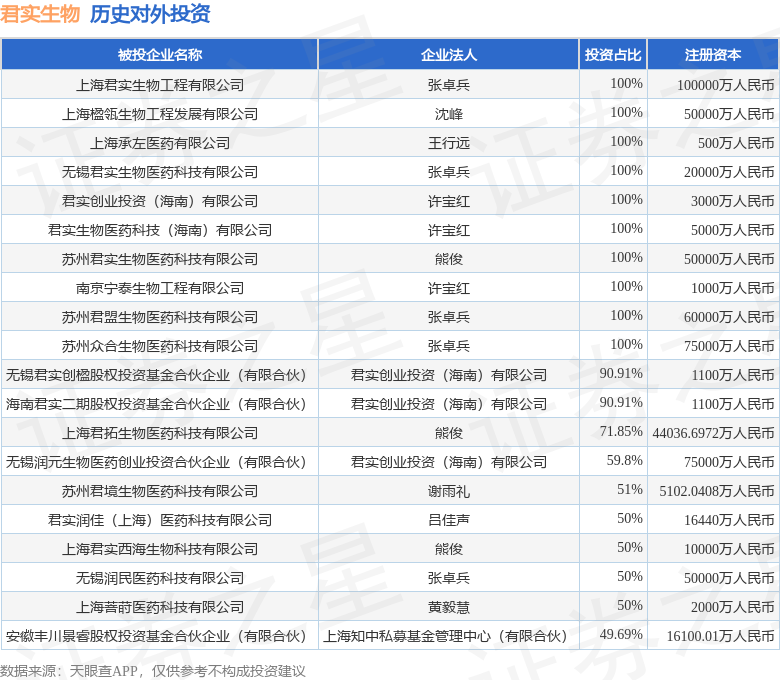
Task: Click 16440万人民币 registered capital
Action: (729, 520)
